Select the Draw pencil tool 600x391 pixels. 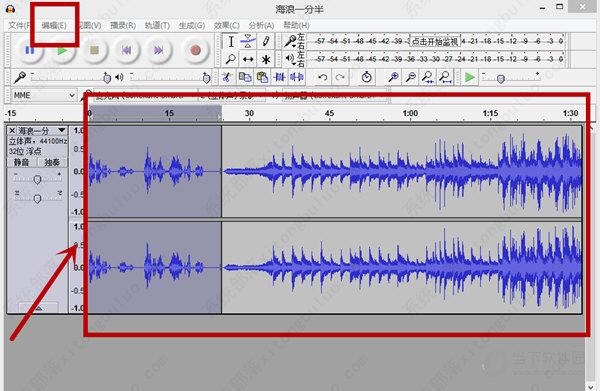[x=266, y=41]
